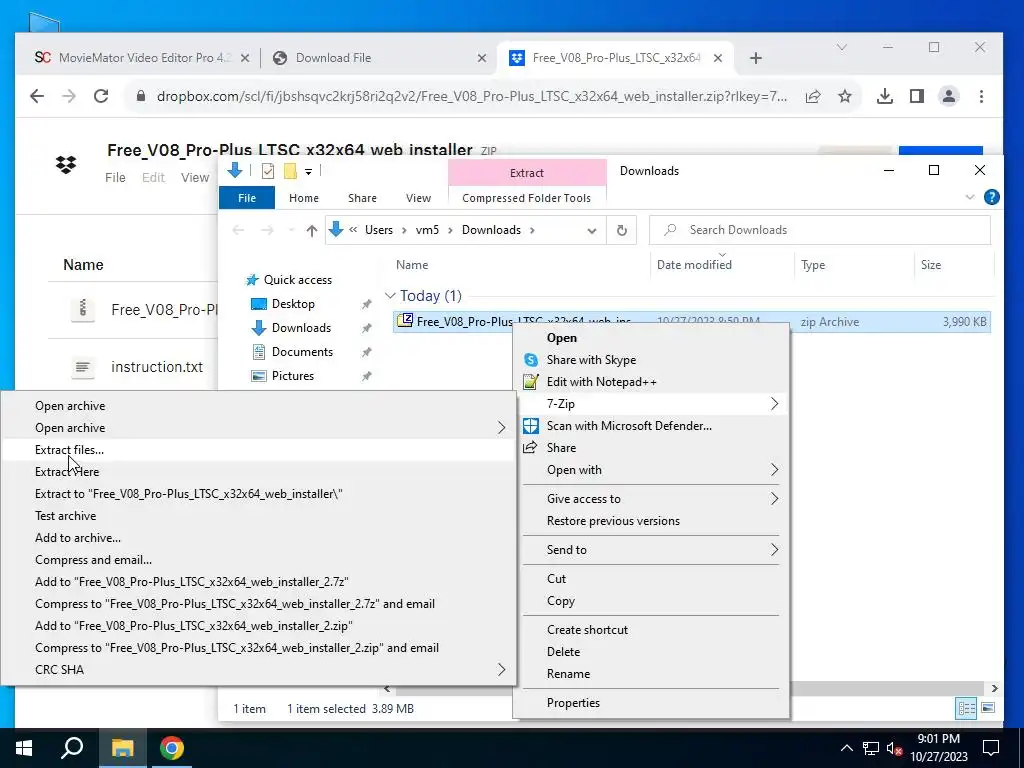Viewport: 1024px width, 768px height.
Task: Open the File tab in Explorer ribbon
Action: pyautogui.click(x=247, y=198)
